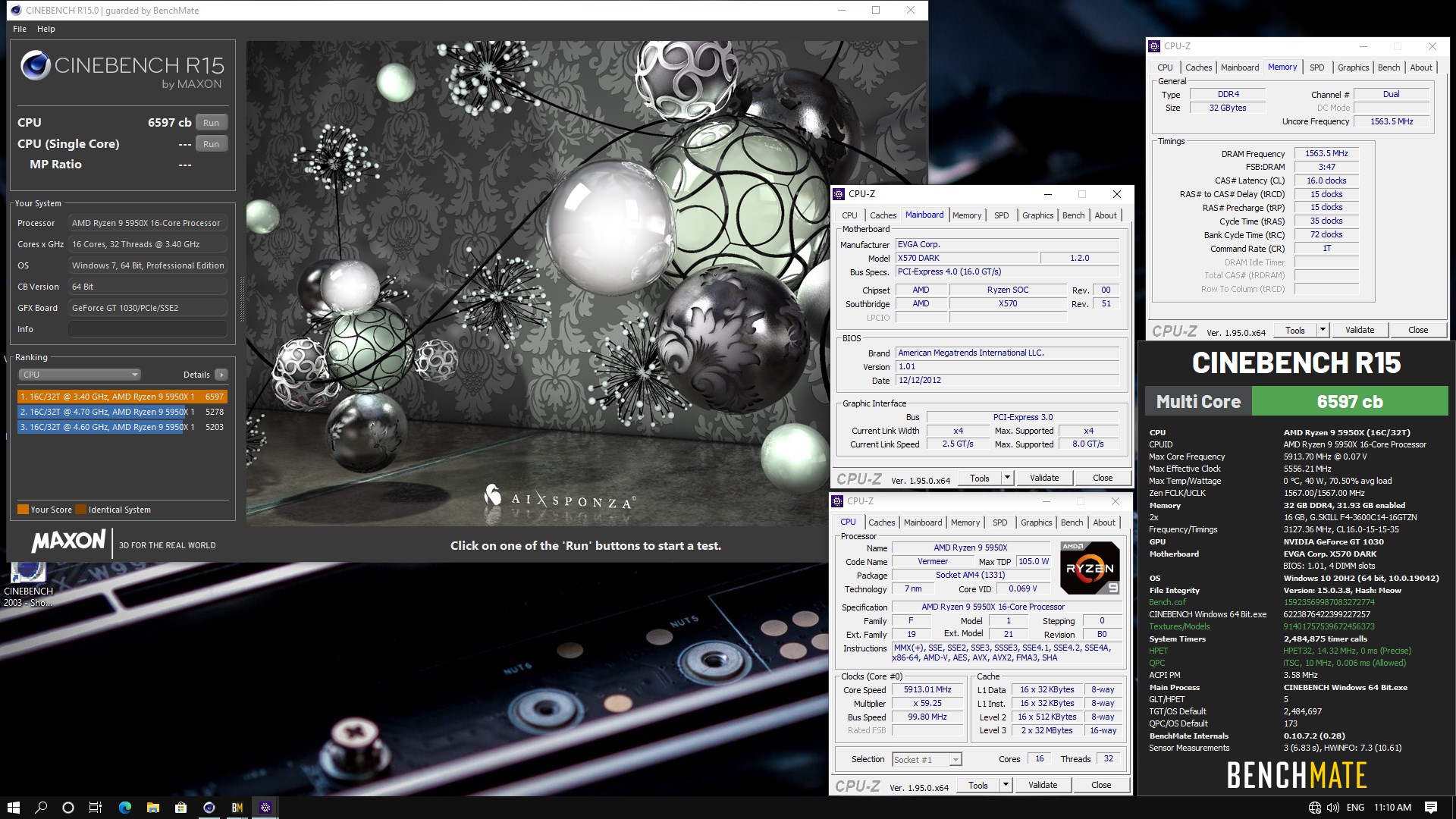This screenshot has height=819, width=1456.
Task: Open Cortana from the taskbar
Action: (68, 808)
